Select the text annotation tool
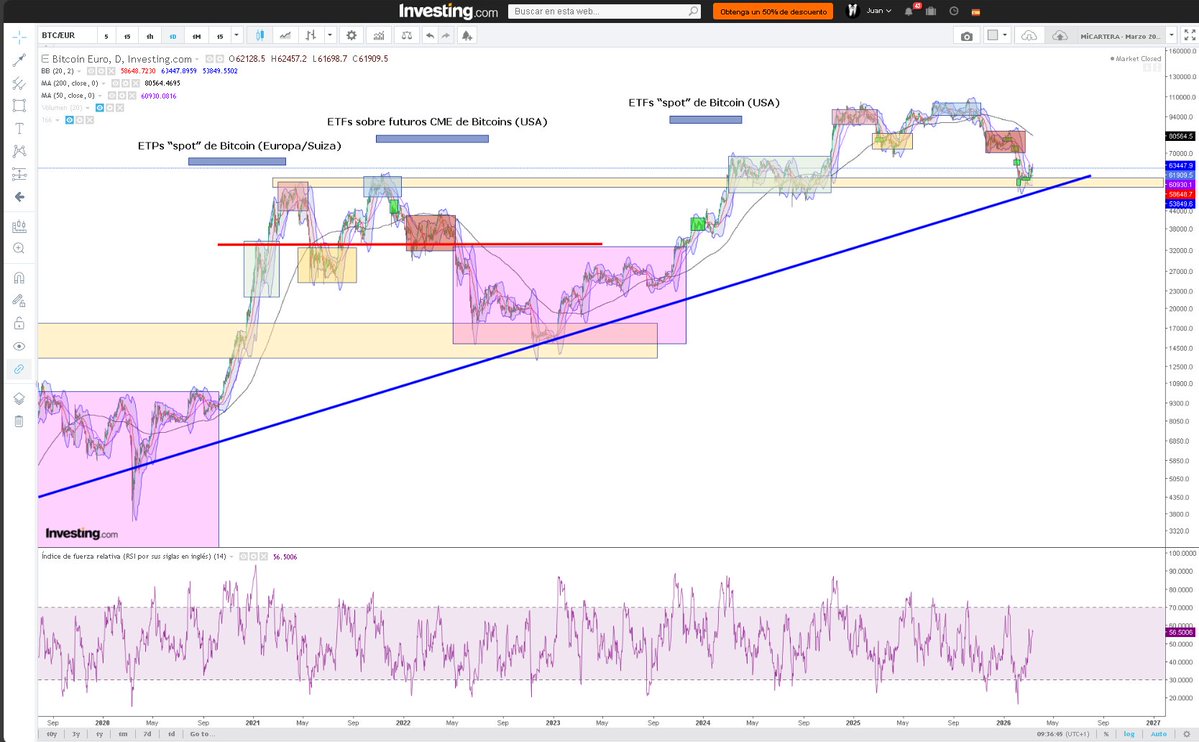1199x742 pixels. 17,128
